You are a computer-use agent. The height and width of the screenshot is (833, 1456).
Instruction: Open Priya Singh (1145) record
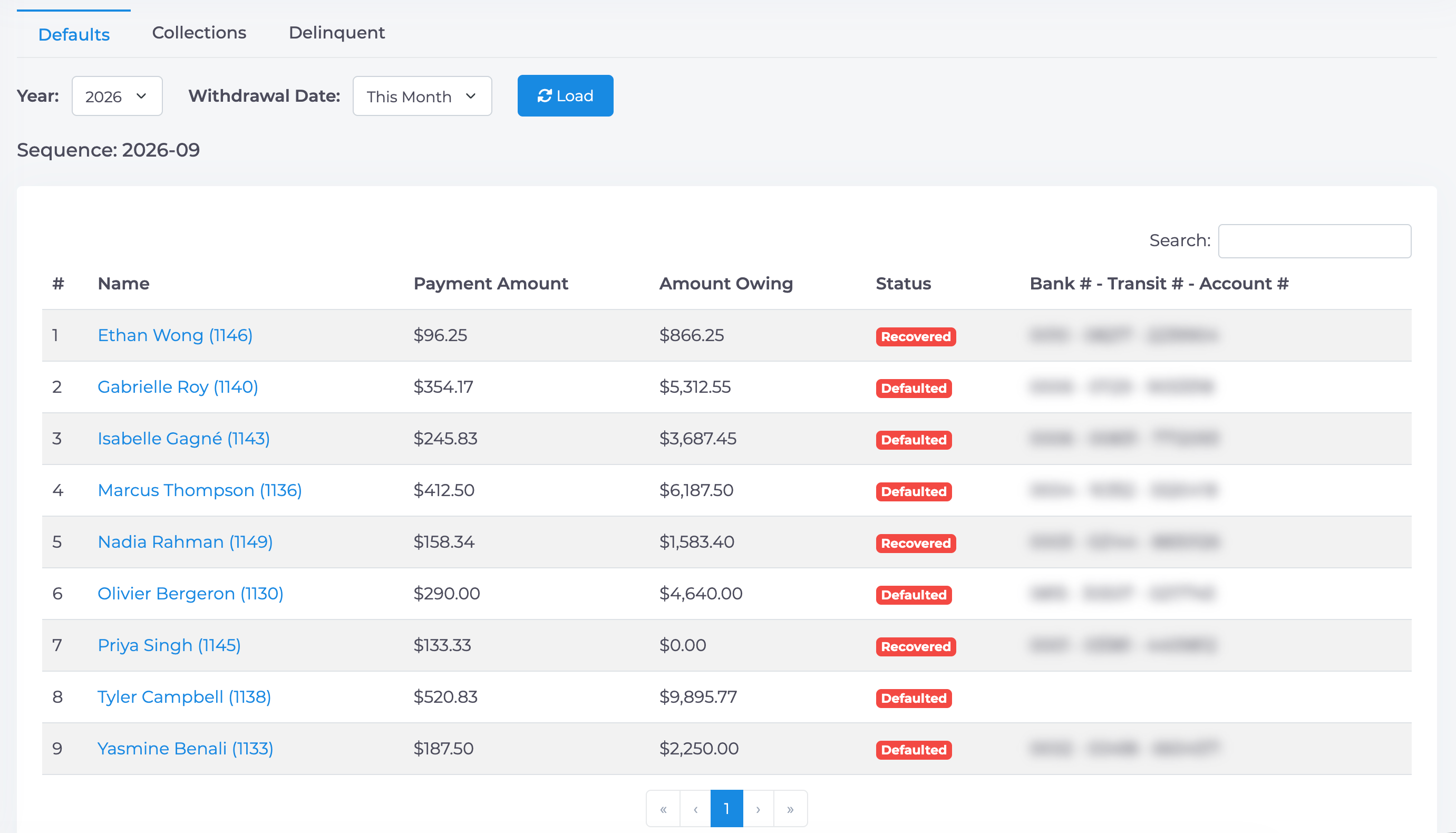click(x=169, y=645)
